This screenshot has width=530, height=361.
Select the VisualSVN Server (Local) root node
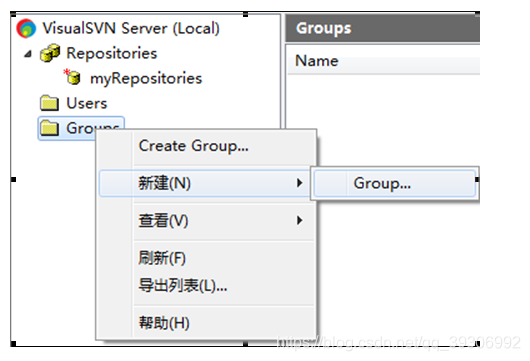[x=131, y=28]
